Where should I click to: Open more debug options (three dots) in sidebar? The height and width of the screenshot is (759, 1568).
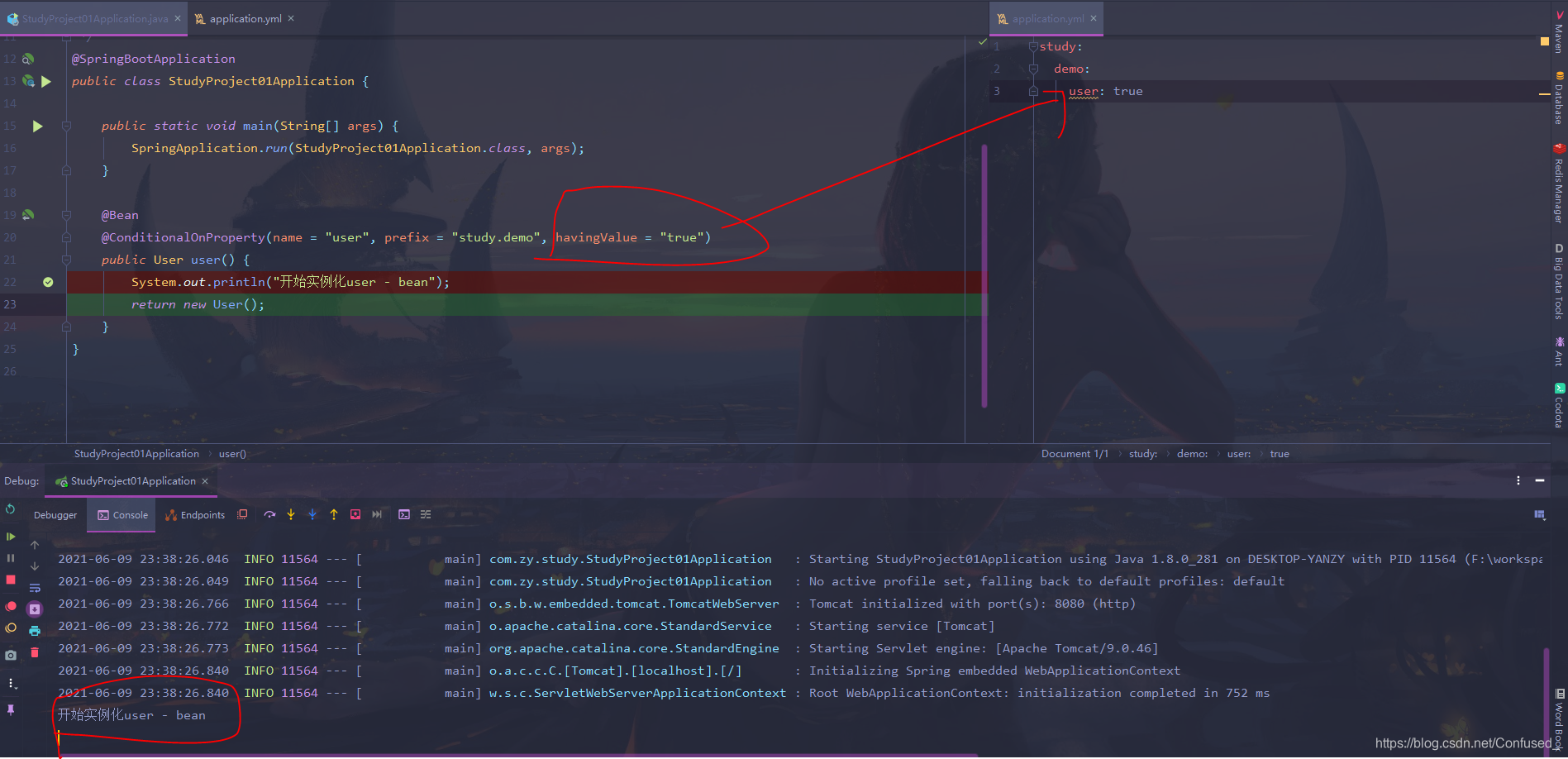coord(11,683)
